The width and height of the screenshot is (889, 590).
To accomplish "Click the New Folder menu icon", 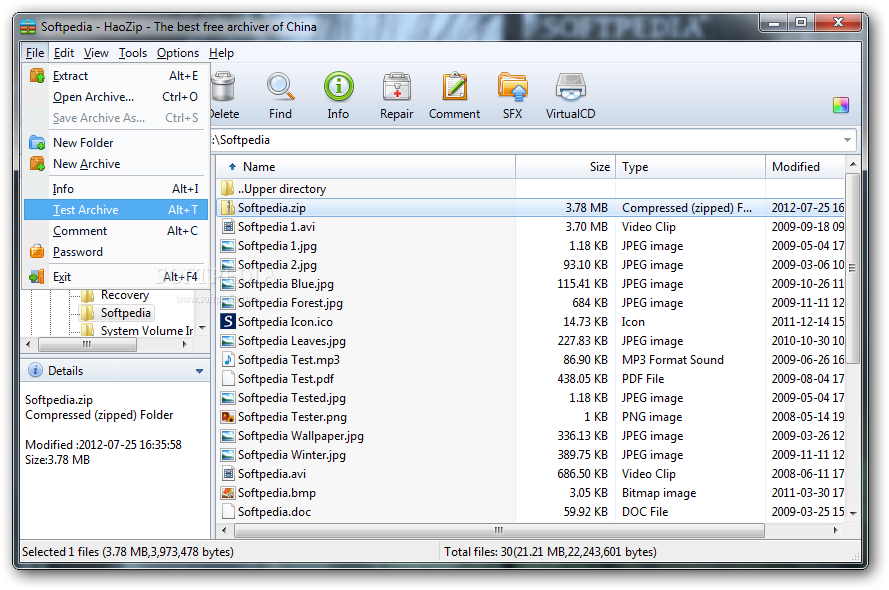I will pos(37,142).
